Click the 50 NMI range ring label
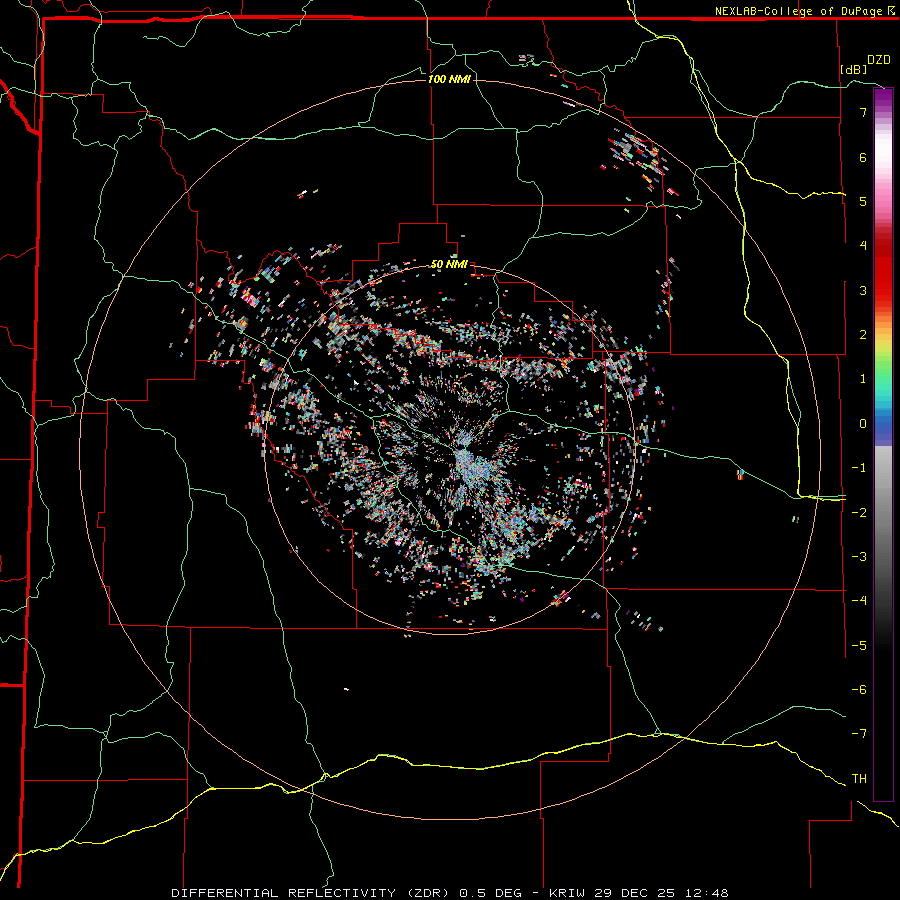Image resolution: width=900 pixels, height=900 pixels. (x=449, y=264)
